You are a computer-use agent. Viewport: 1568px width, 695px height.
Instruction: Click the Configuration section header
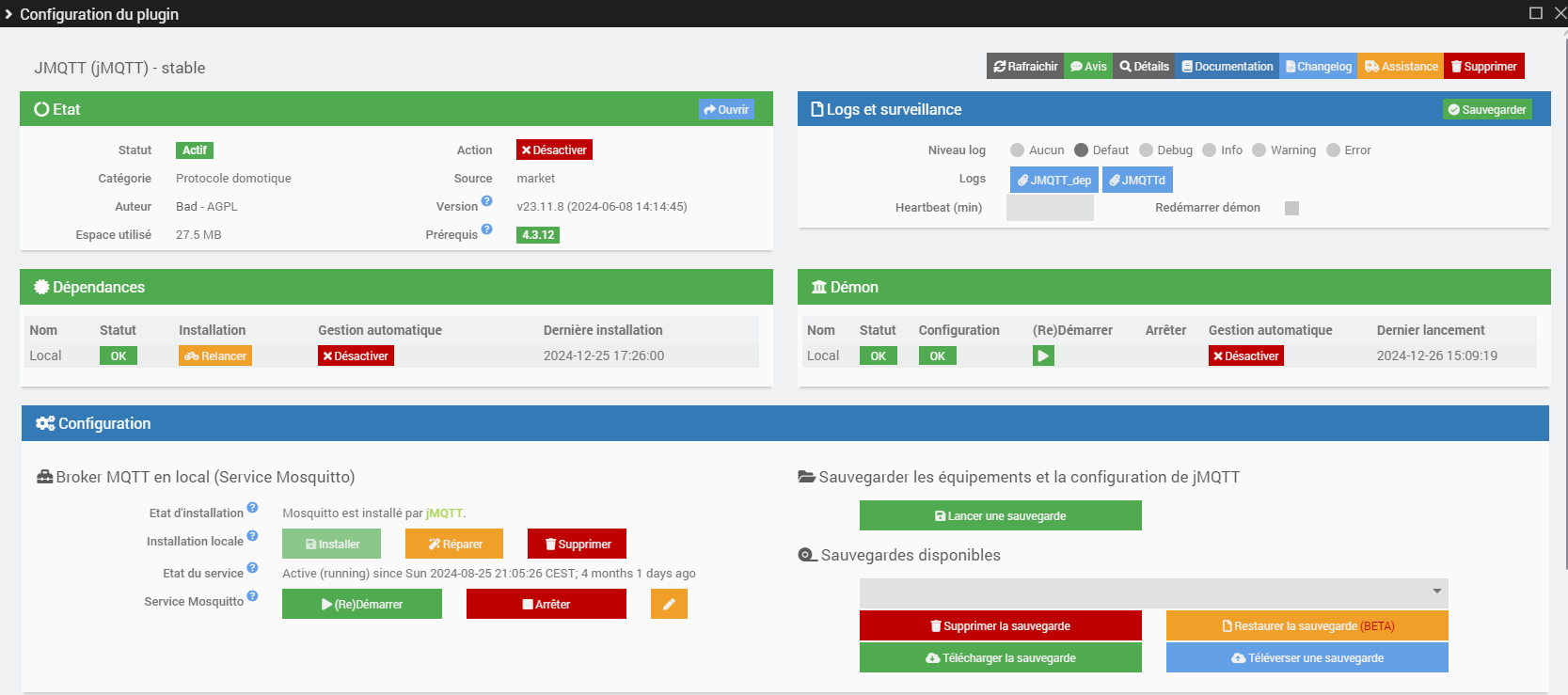(785, 423)
